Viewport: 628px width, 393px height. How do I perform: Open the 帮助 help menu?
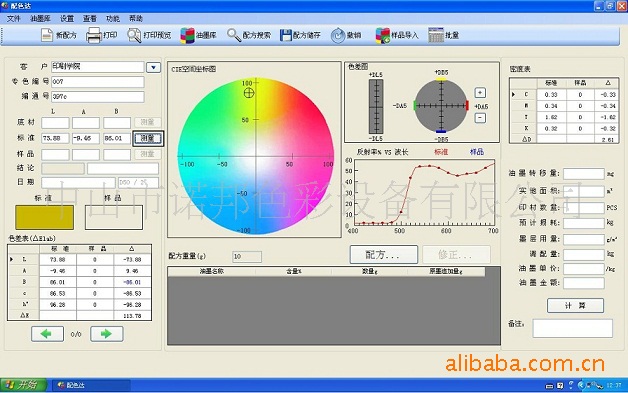136,18
